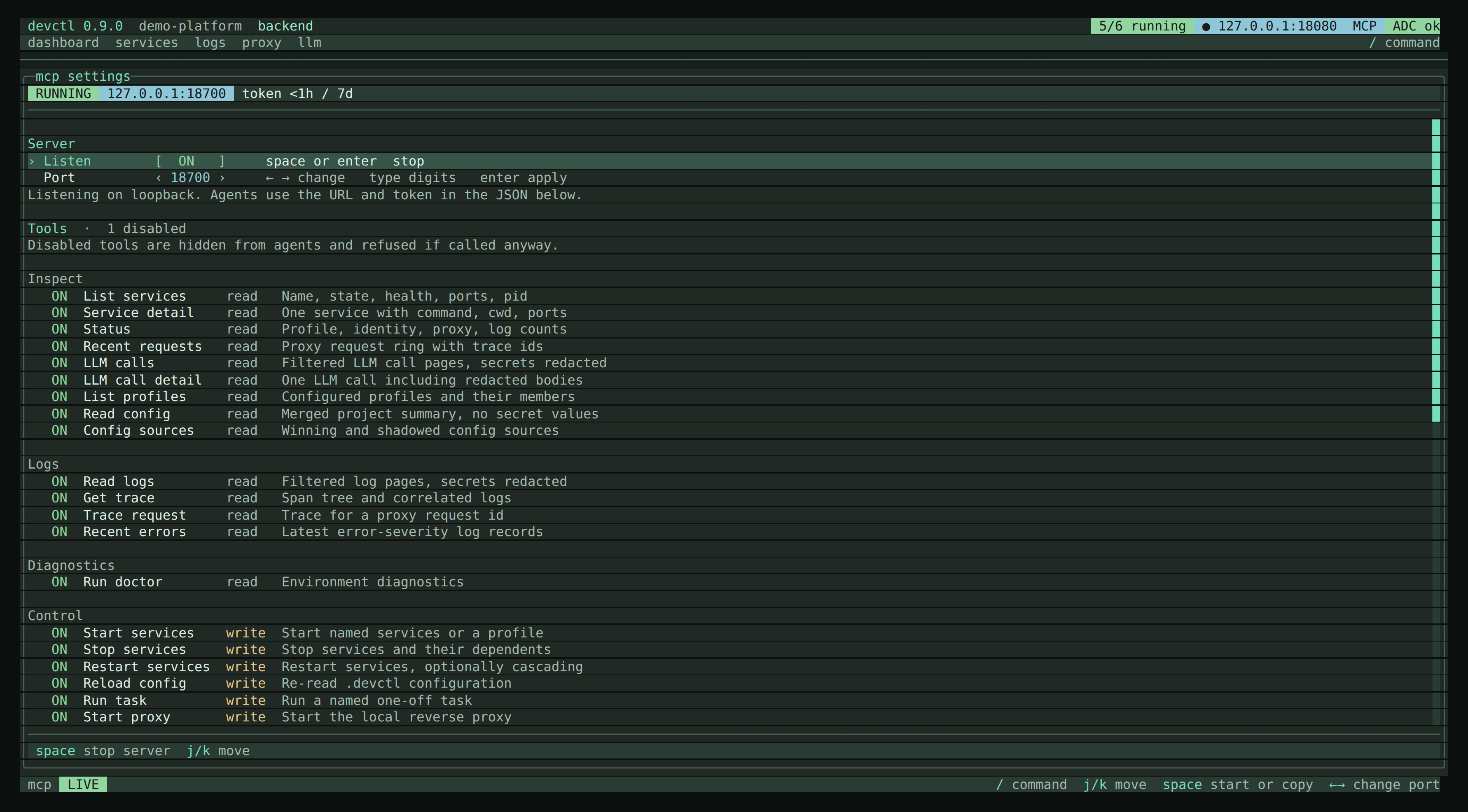Disable the Restart services tool

pos(59,667)
